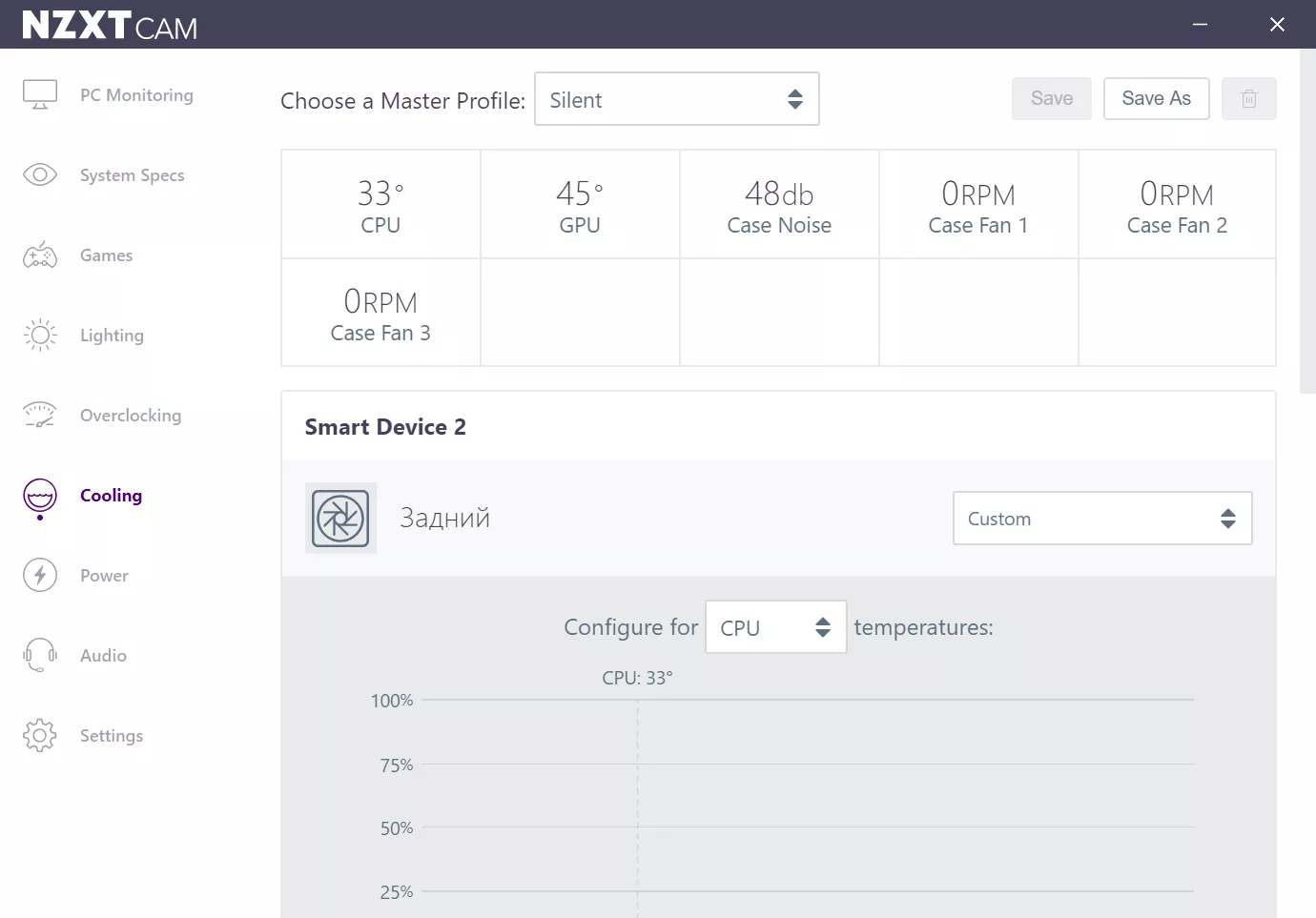
Task: Click the Overclocking gauge icon
Action: [x=40, y=416]
